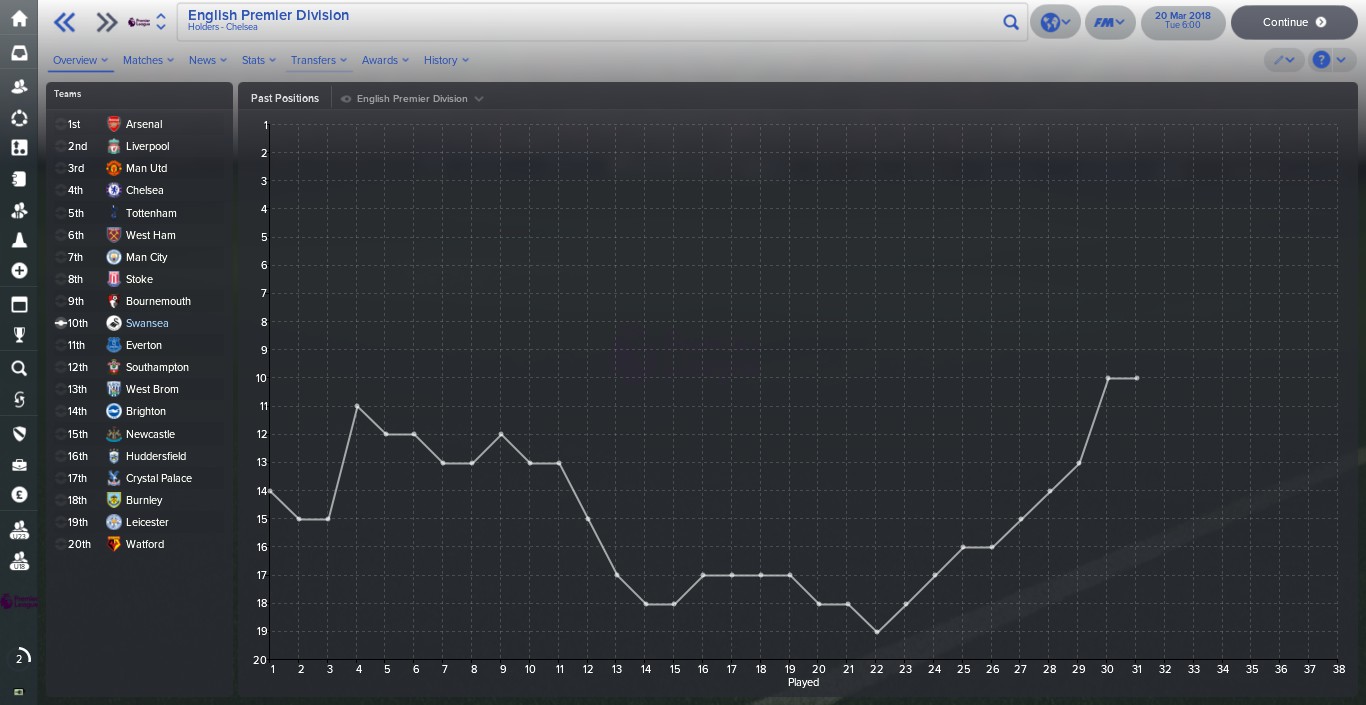This screenshot has width=1366, height=705.
Task: Open the Home screen from the sidebar
Action: pyautogui.click(x=19, y=19)
